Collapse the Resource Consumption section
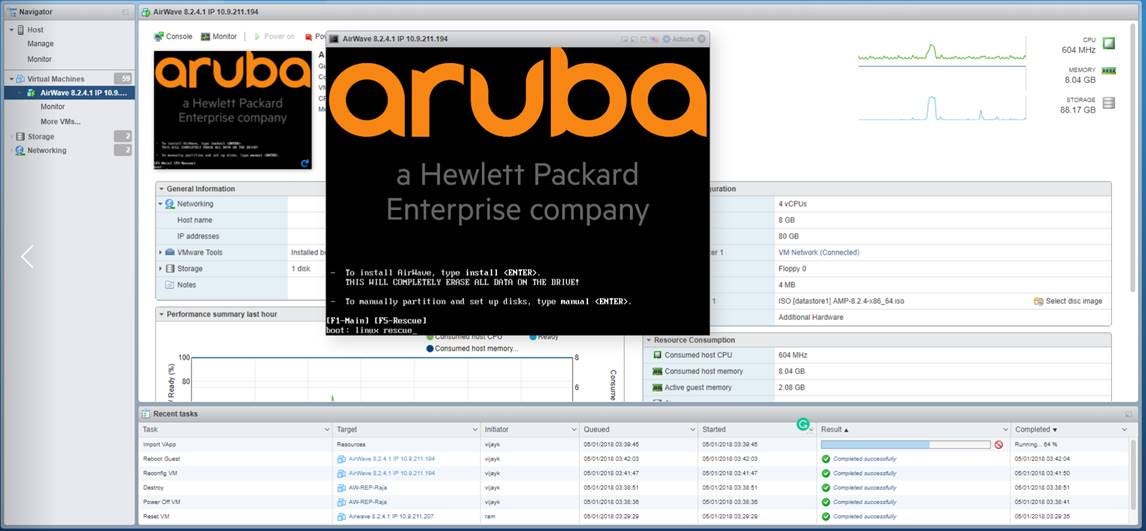The height and width of the screenshot is (531, 1146). pos(648,340)
